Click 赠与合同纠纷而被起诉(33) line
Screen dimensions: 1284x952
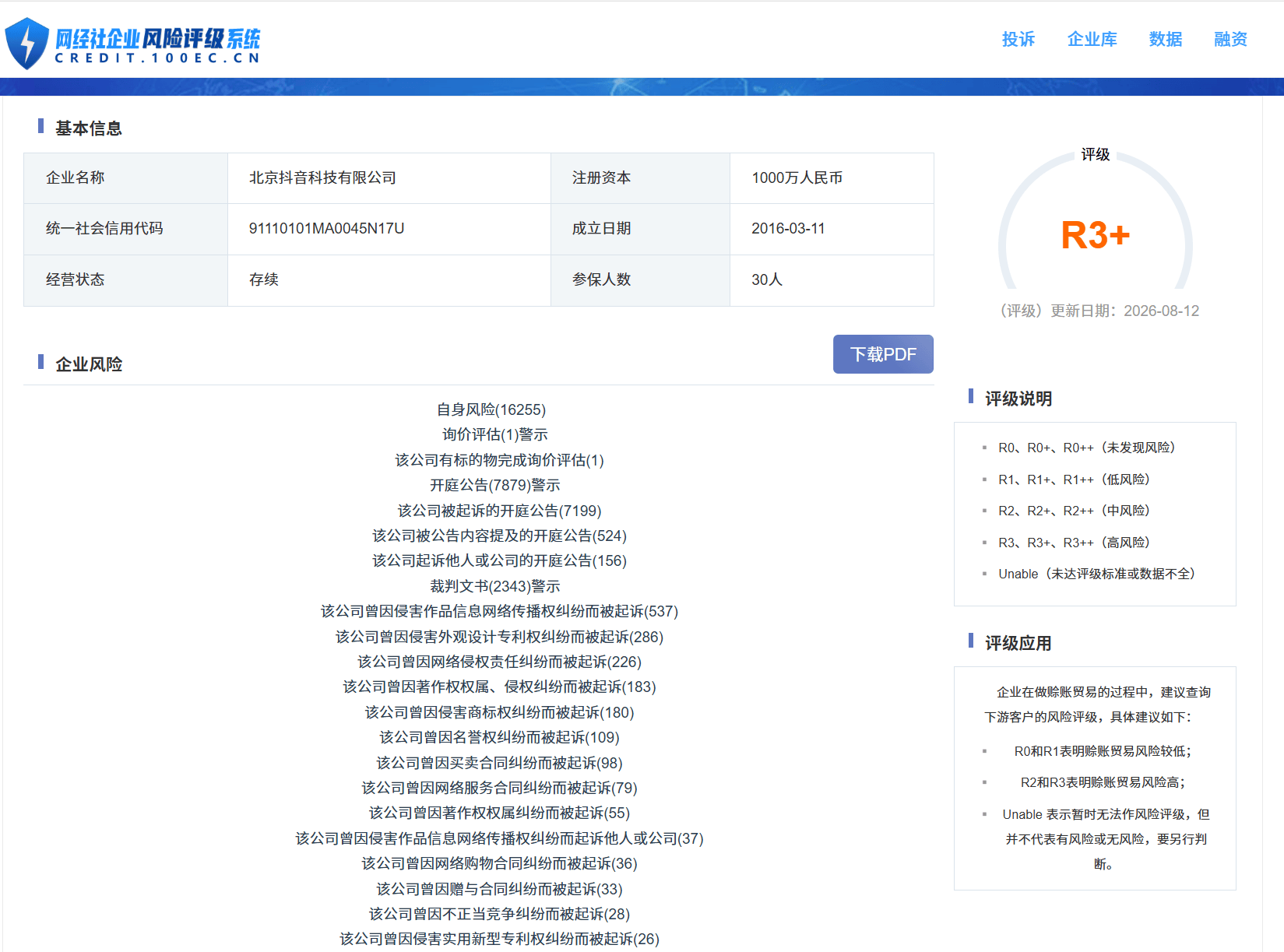499,889
